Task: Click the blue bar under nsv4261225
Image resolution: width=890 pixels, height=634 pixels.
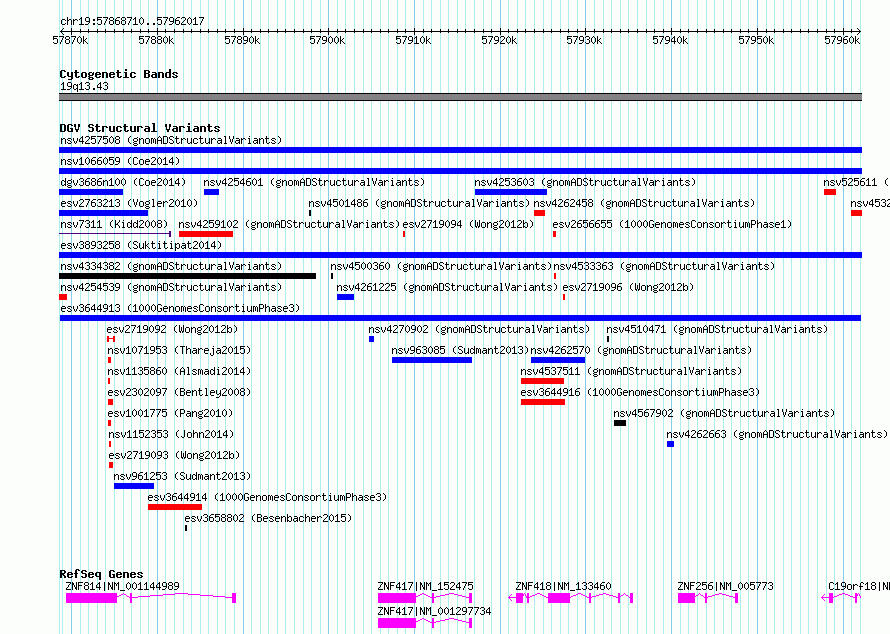Action: click(x=345, y=297)
